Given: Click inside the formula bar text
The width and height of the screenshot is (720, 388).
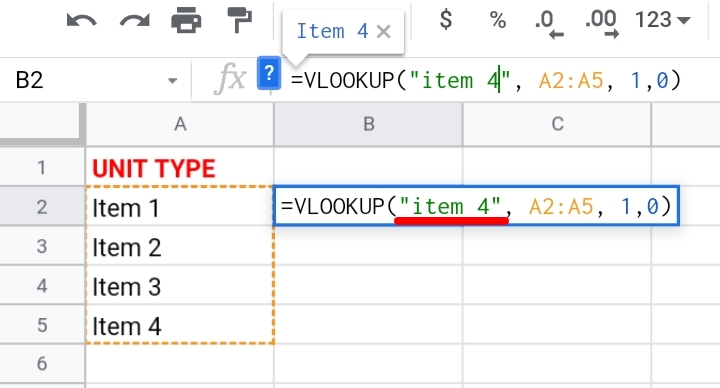Looking at the screenshot, I should pyautogui.click(x=486, y=81).
